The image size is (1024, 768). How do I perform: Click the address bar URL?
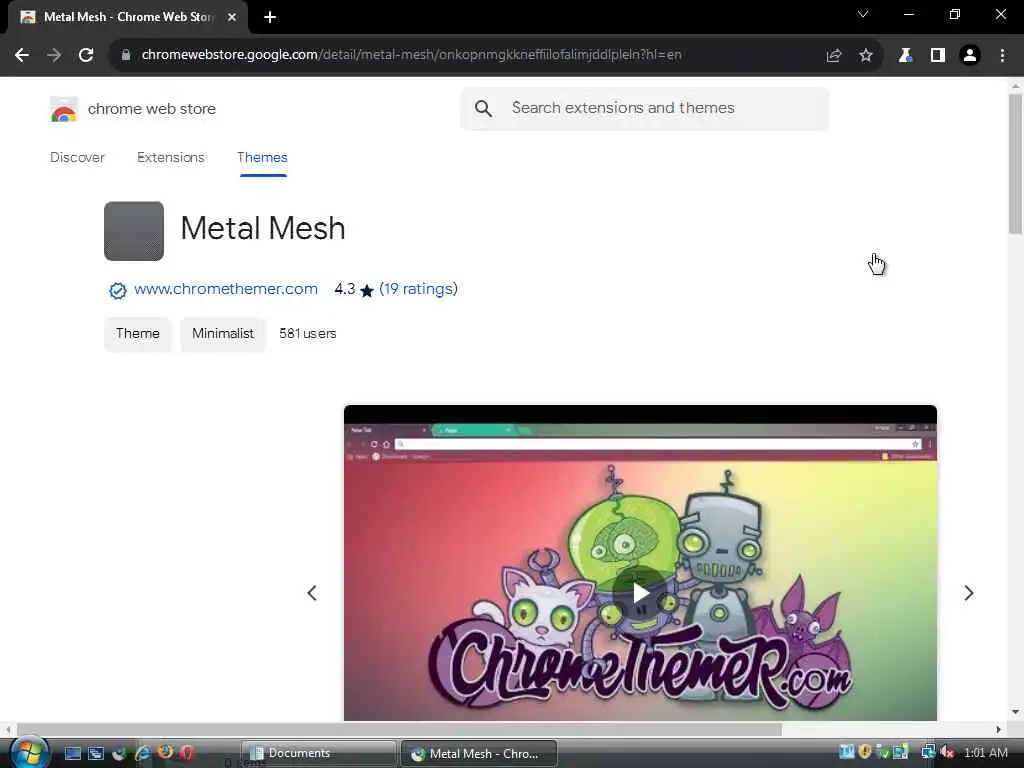(x=411, y=55)
